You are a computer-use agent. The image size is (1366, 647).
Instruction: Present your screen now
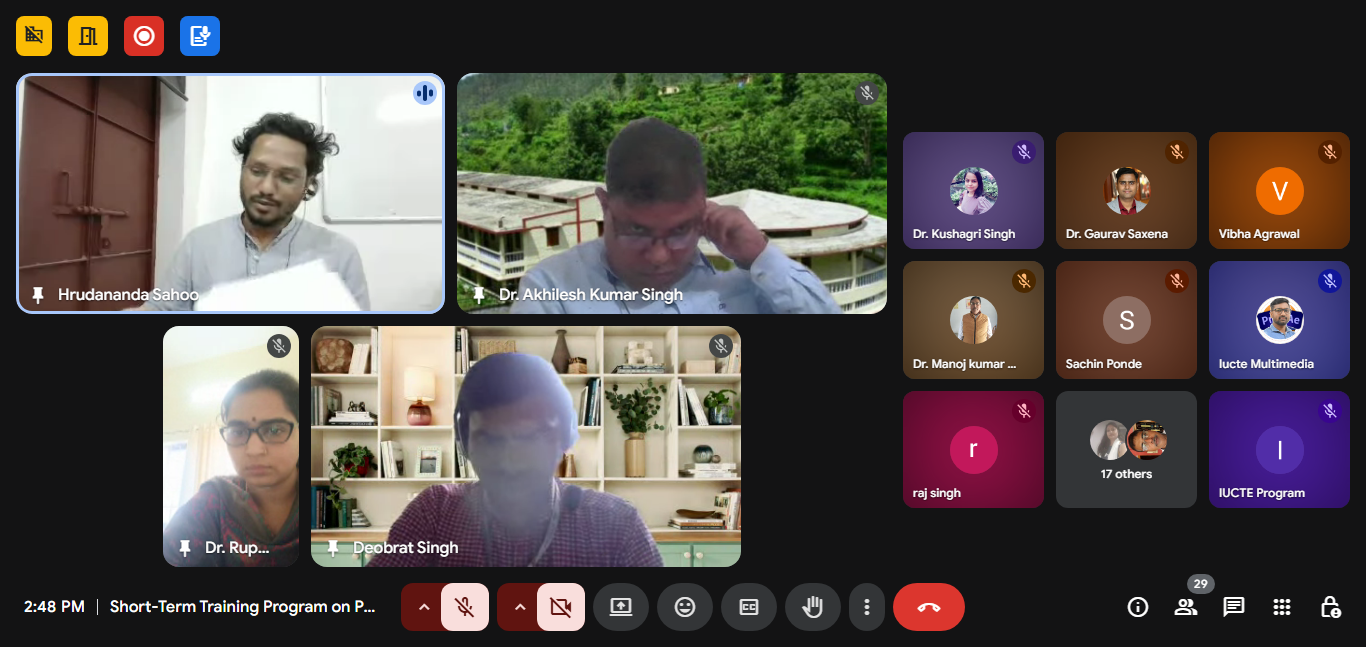tap(621, 607)
